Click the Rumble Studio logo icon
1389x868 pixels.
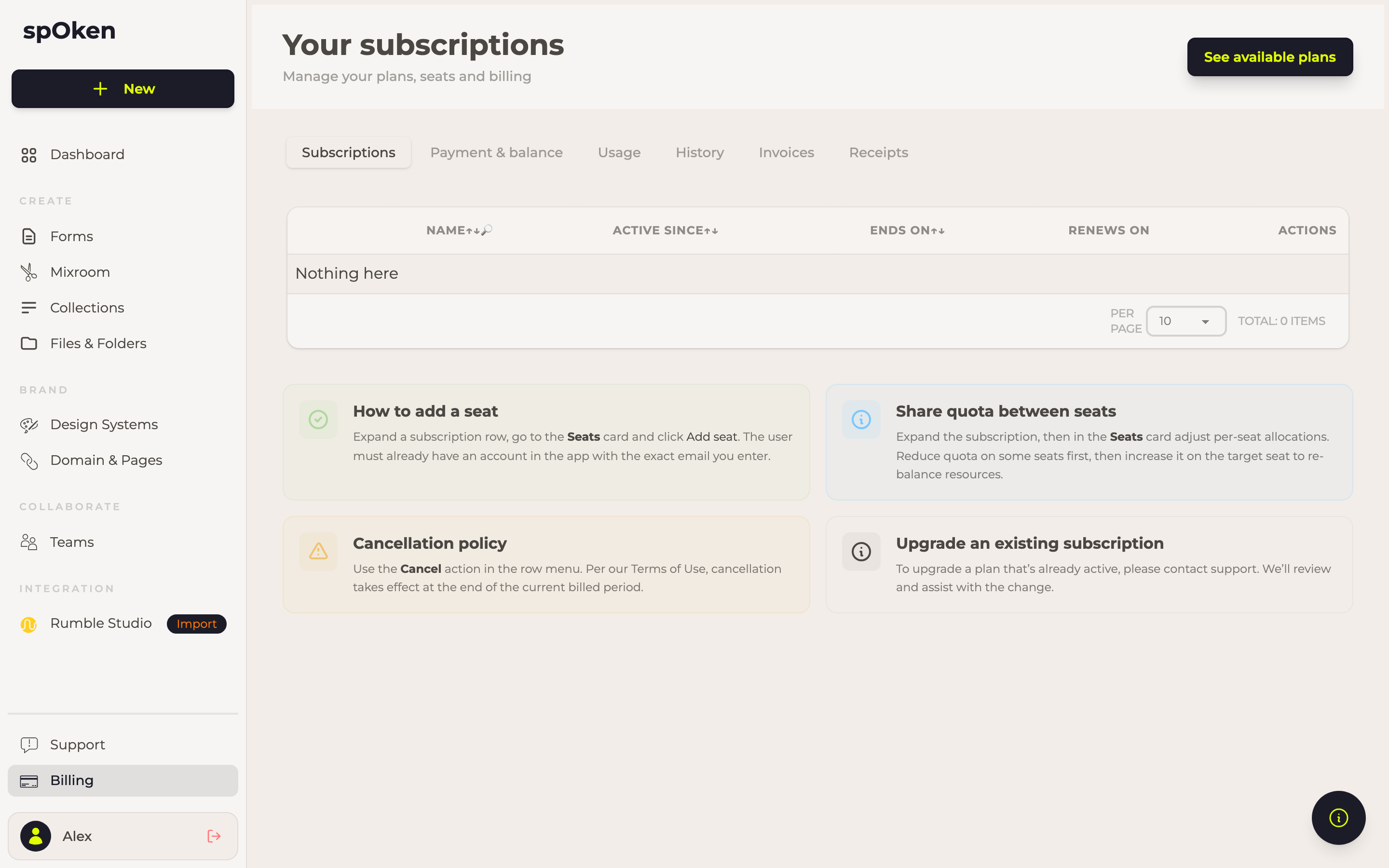pos(29,624)
